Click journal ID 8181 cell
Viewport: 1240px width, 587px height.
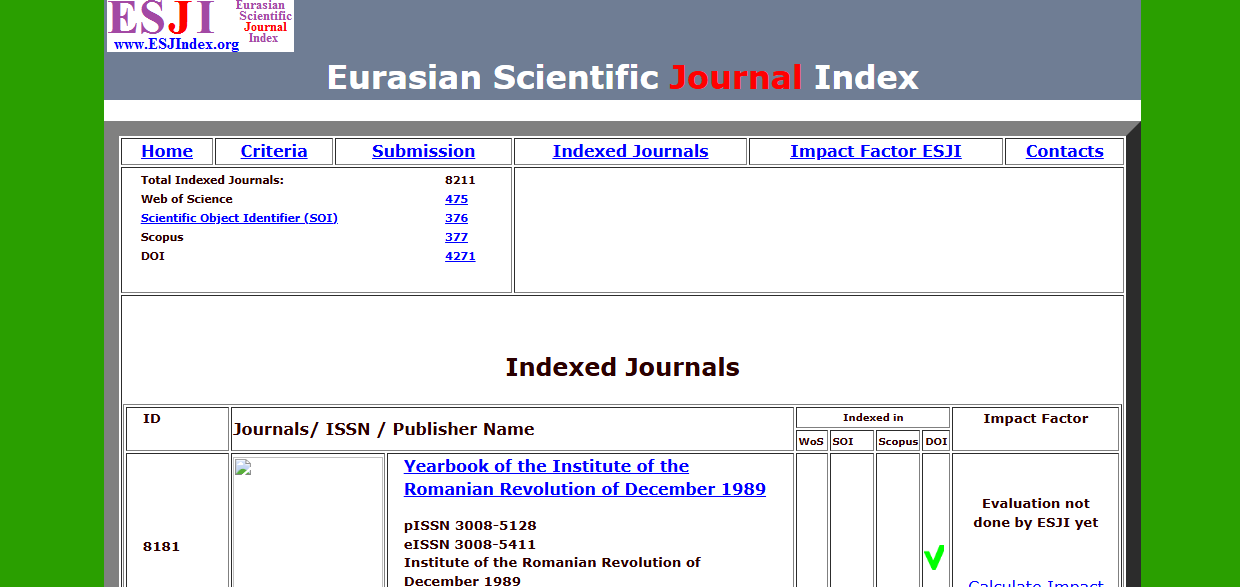tap(162, 546)
